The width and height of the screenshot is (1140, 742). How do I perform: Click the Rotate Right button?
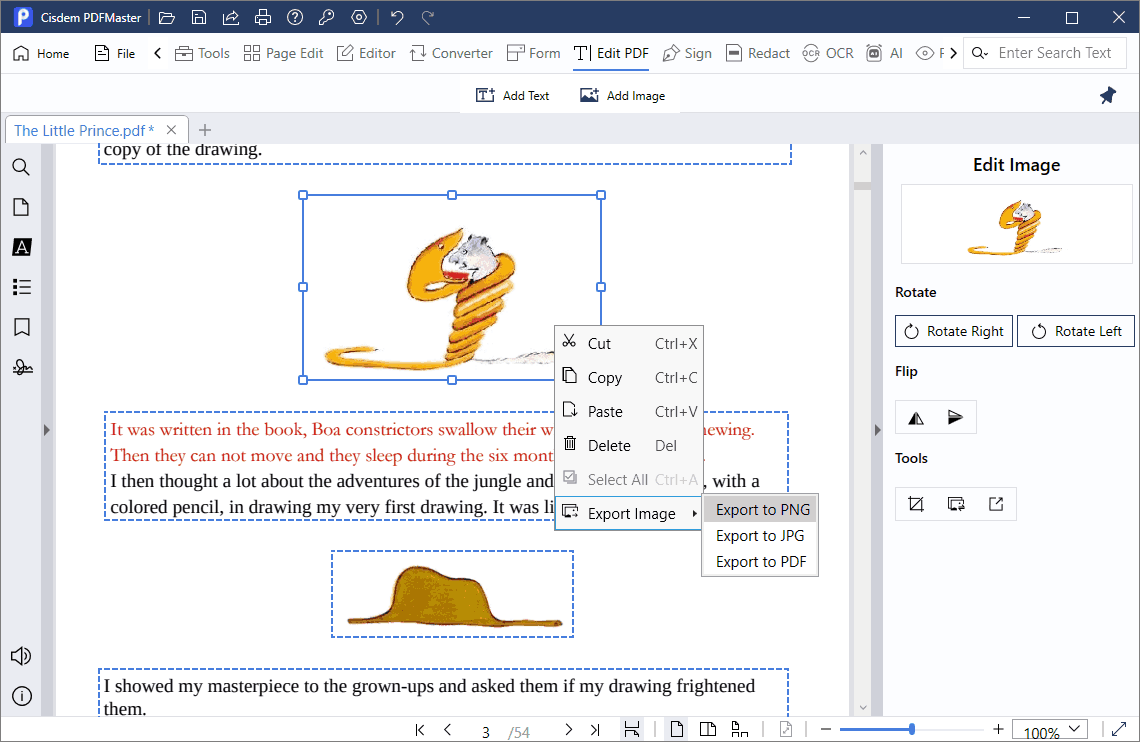954,331
